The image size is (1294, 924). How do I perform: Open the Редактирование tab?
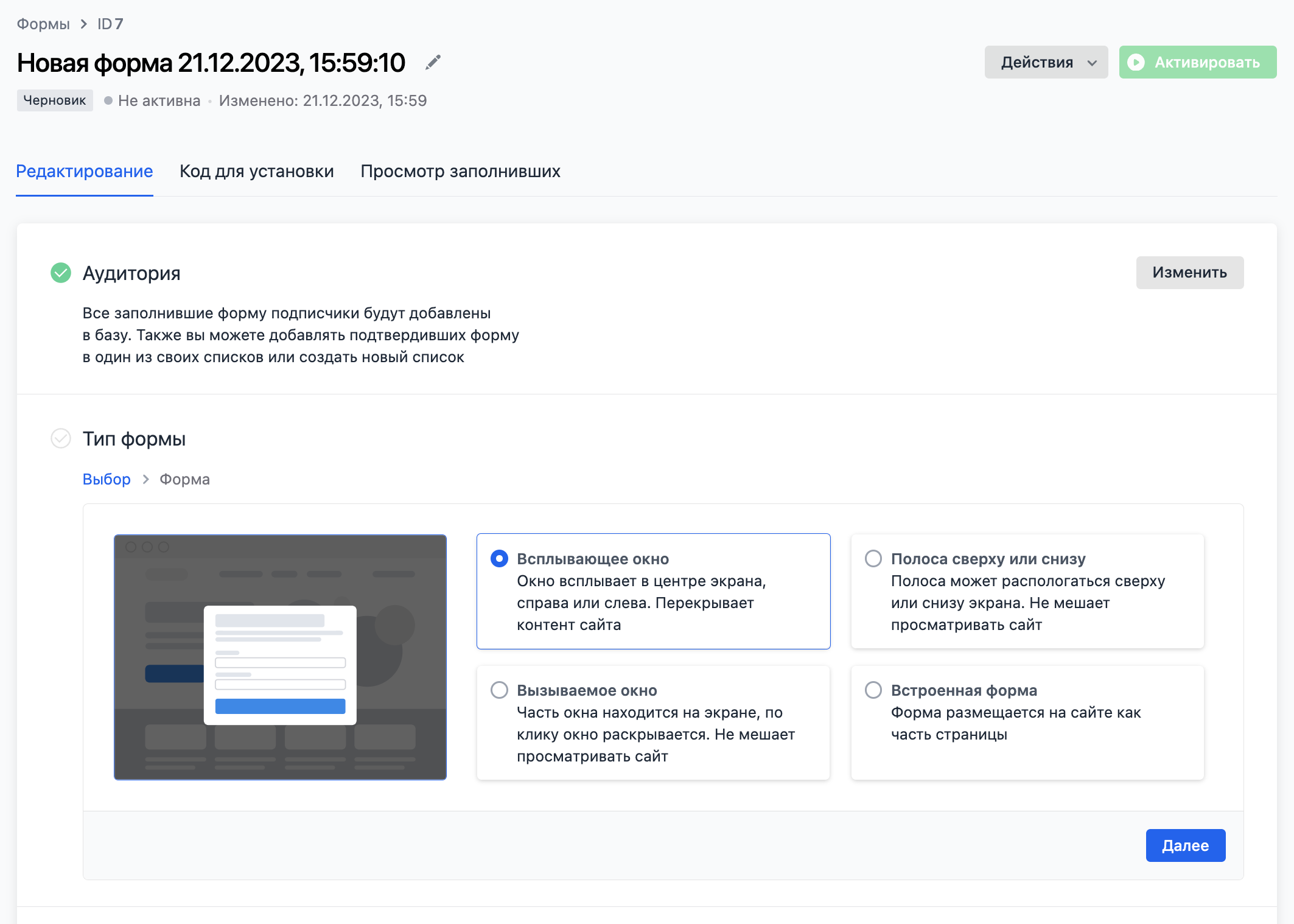[x=85, y=172]
